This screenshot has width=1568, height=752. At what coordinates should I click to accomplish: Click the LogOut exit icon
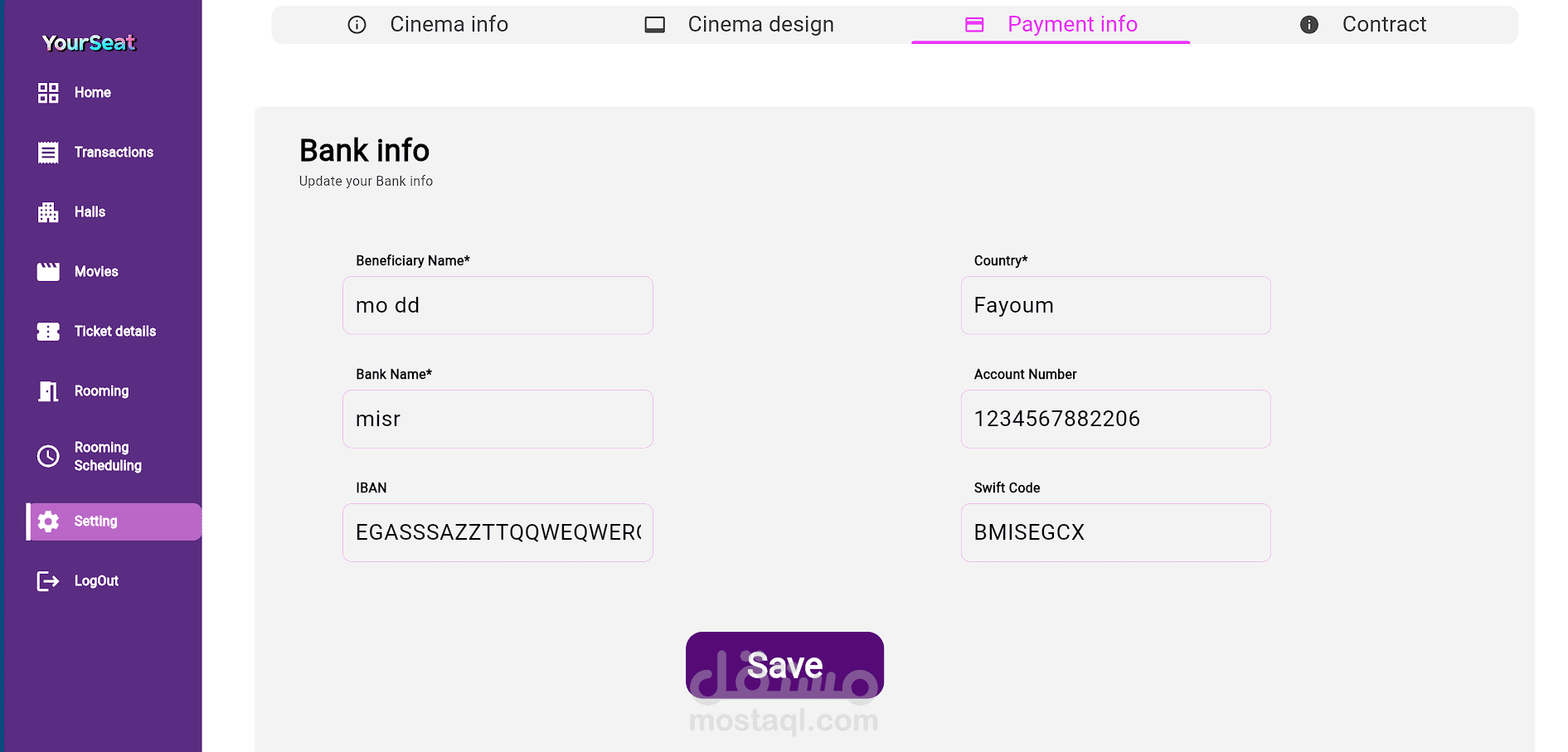(48, 581)
